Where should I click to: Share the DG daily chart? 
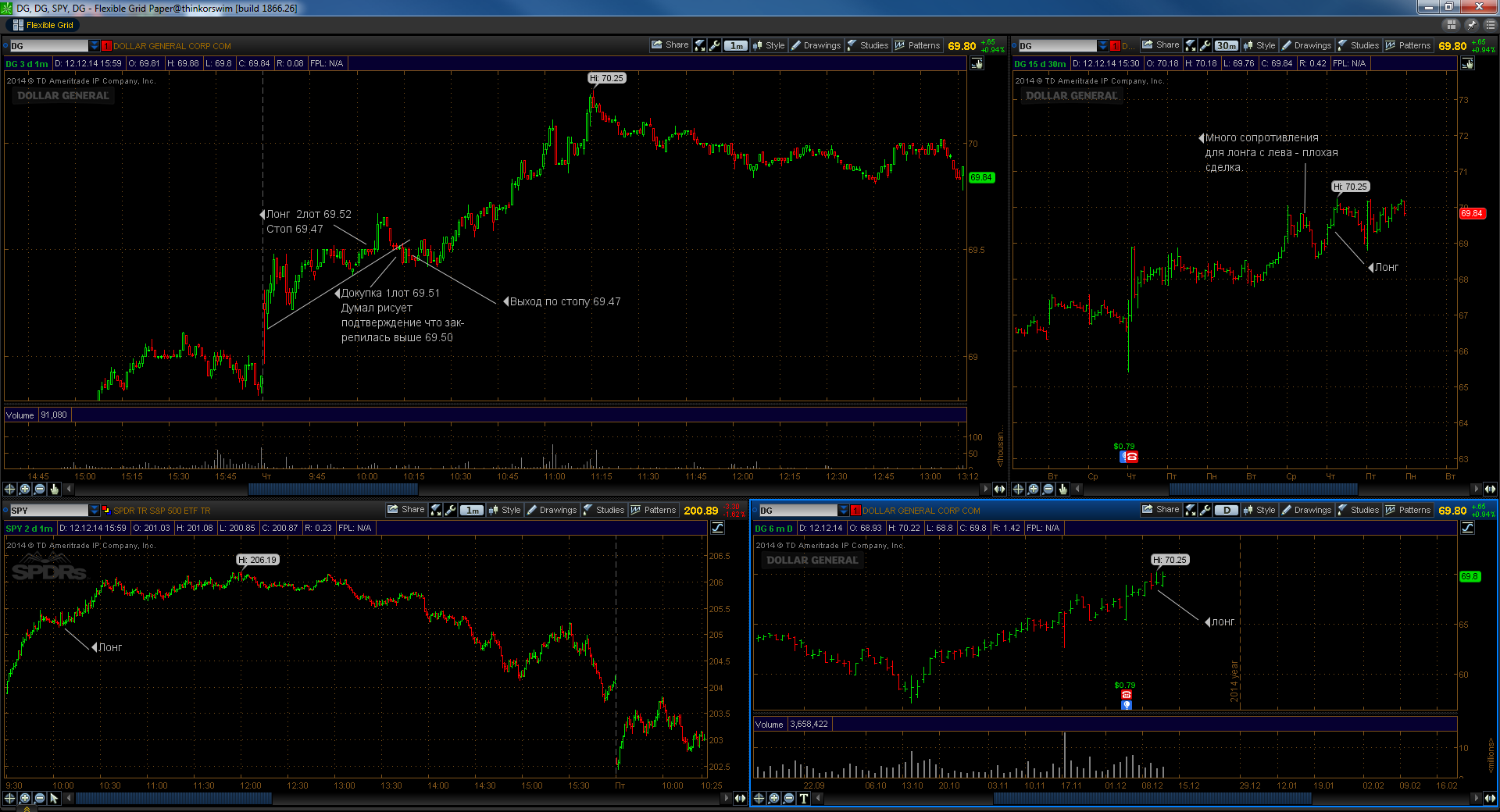[x=1161, y=510]
